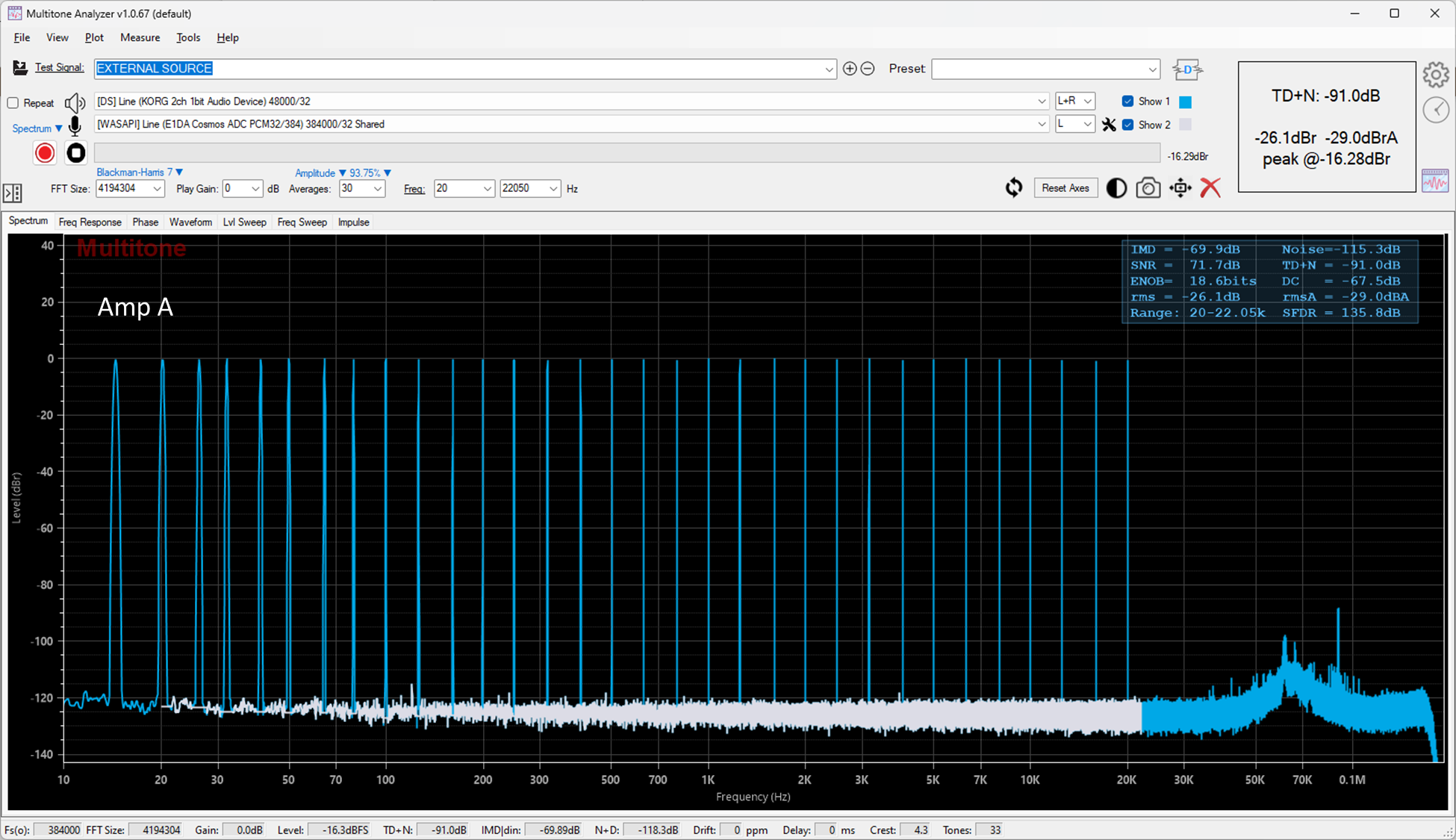Viewport: 1456px width, 840px height.
Task: Click the waveform thumbnail icon at right
Action: point(1435,181)
